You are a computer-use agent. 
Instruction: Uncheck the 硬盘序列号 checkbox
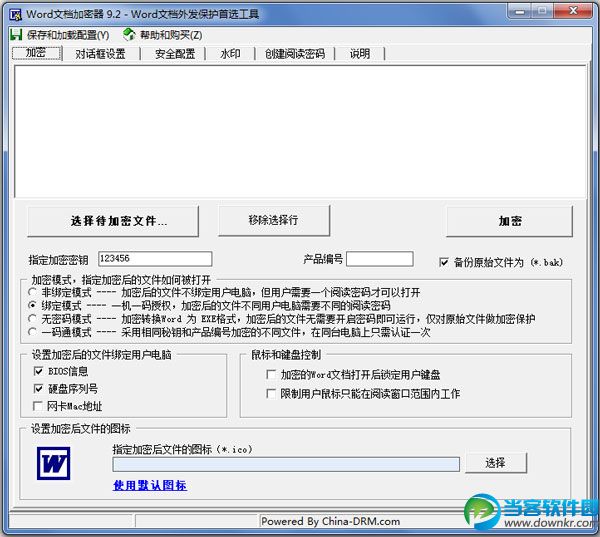pyautogui.click(x=38, y=388)
